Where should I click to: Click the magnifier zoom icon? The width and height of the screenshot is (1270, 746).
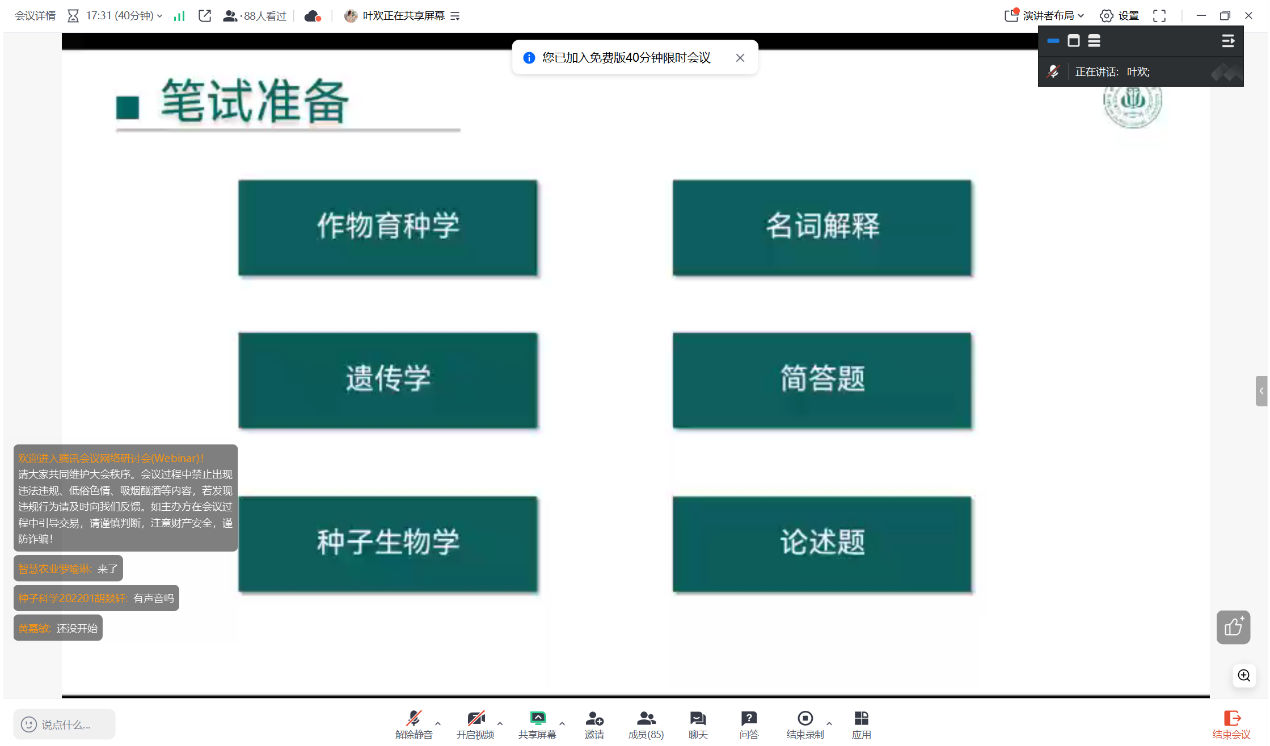click(x=1243, y=676)
